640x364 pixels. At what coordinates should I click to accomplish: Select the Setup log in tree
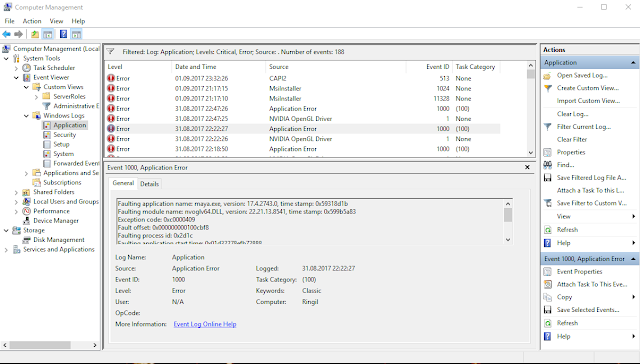point(61,144)
